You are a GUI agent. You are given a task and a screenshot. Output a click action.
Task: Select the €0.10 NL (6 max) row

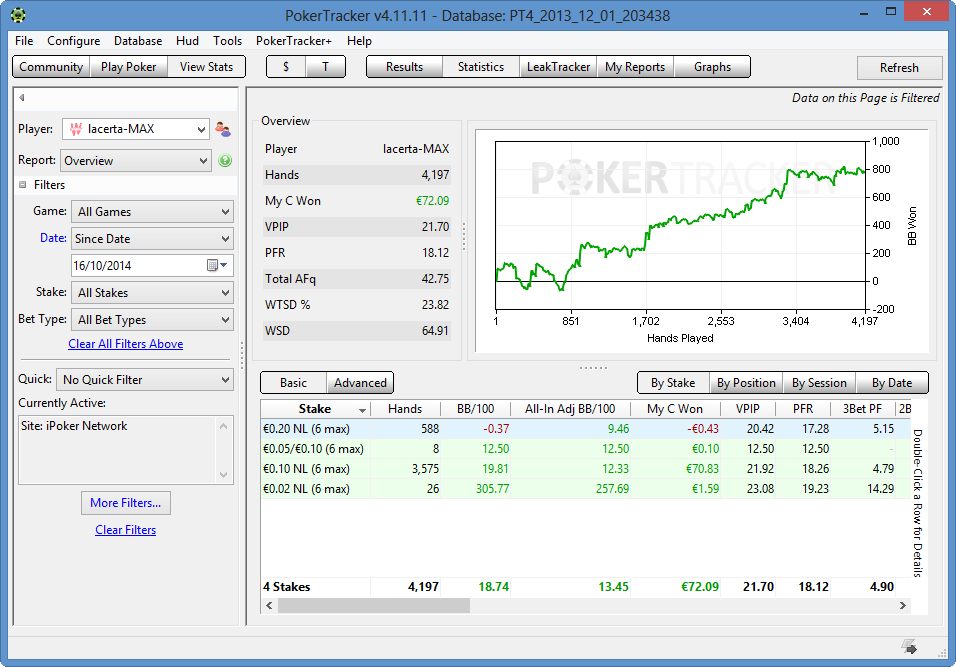(585, 469)
